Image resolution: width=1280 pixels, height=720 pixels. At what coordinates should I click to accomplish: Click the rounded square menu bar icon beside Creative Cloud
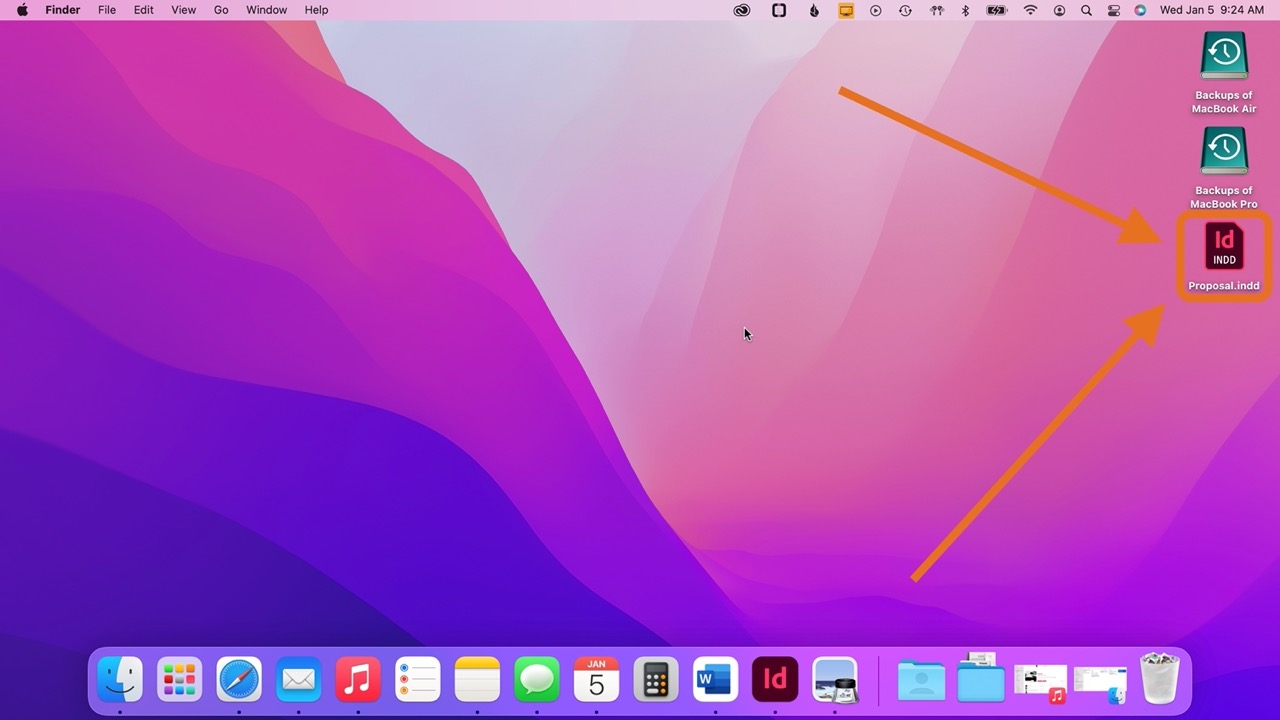[x=779, y=10]
